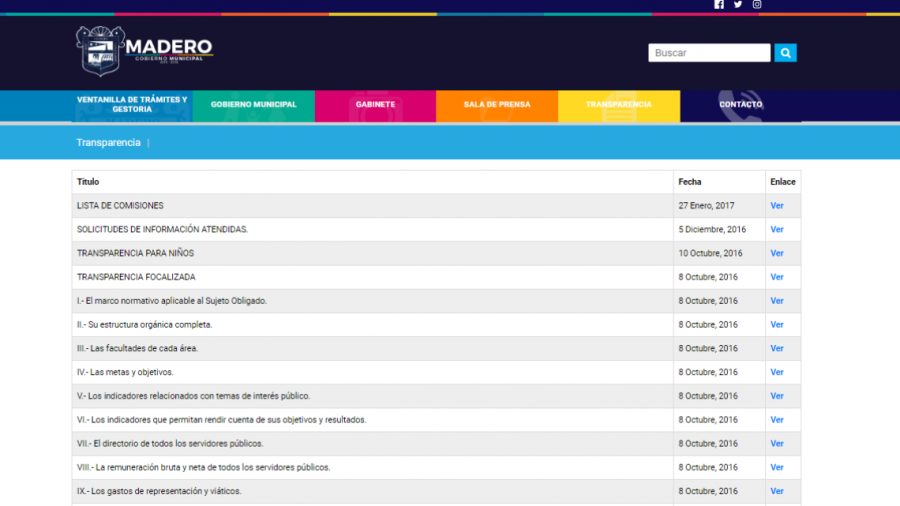The width and height of the screenshot is (900, 506).
Task: Open Ver for Las metas y objetivos
Action: pyautogui.click(x=777, y=372)
